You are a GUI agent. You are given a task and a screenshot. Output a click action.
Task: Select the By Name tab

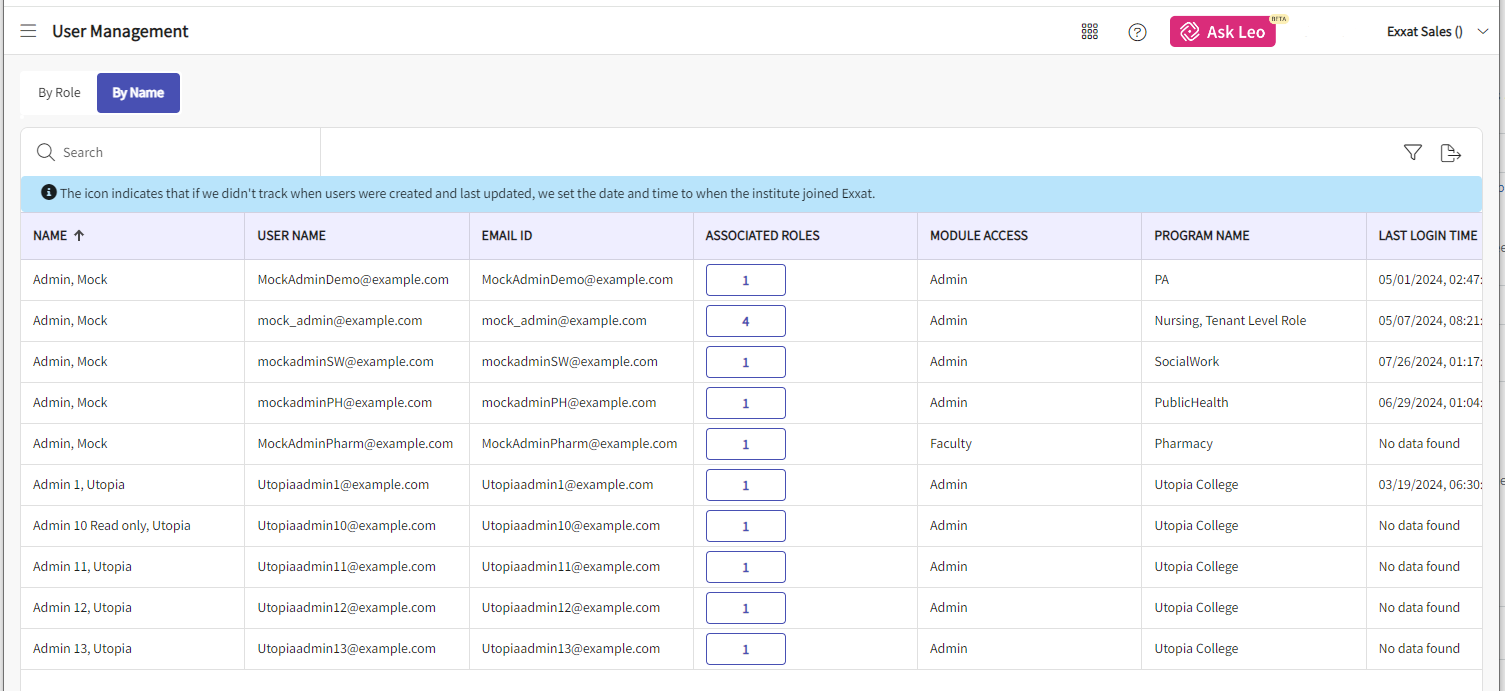click(138, 93)
